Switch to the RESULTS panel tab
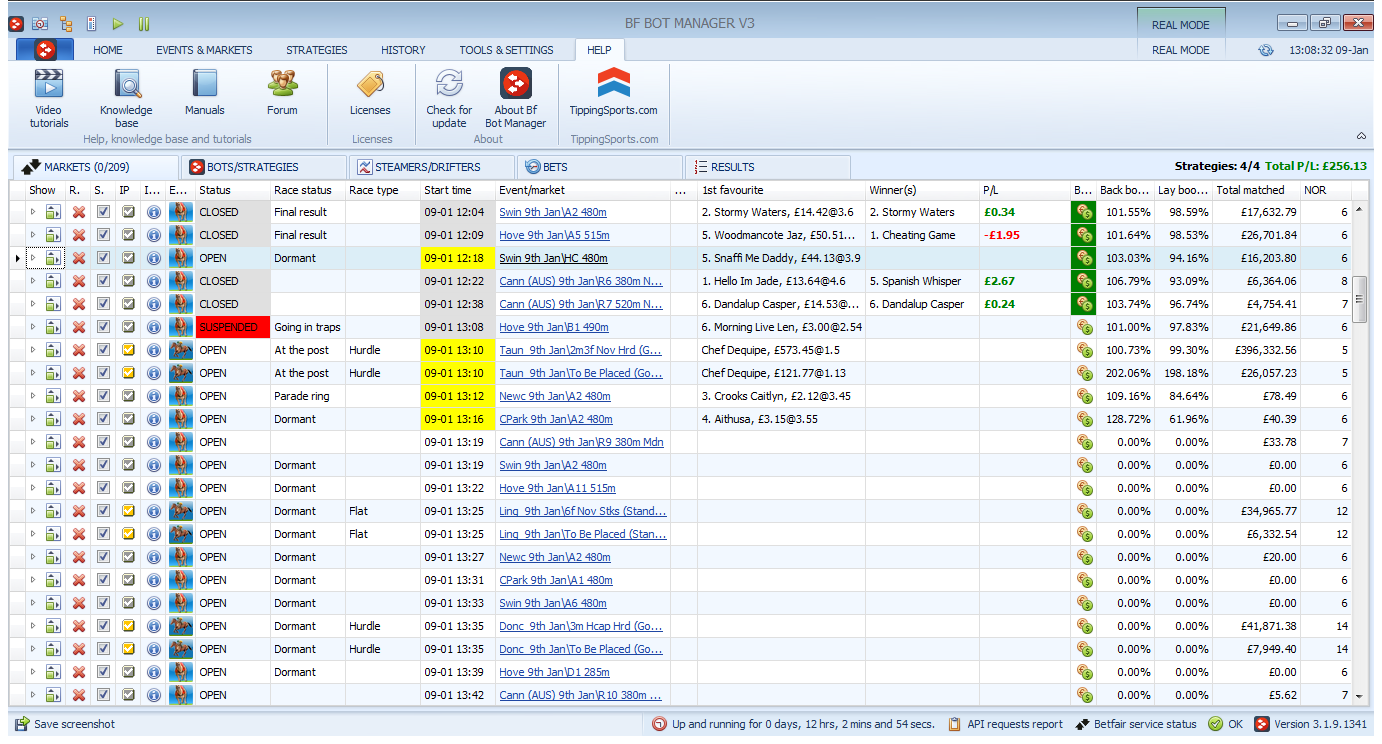 [767, 167]
